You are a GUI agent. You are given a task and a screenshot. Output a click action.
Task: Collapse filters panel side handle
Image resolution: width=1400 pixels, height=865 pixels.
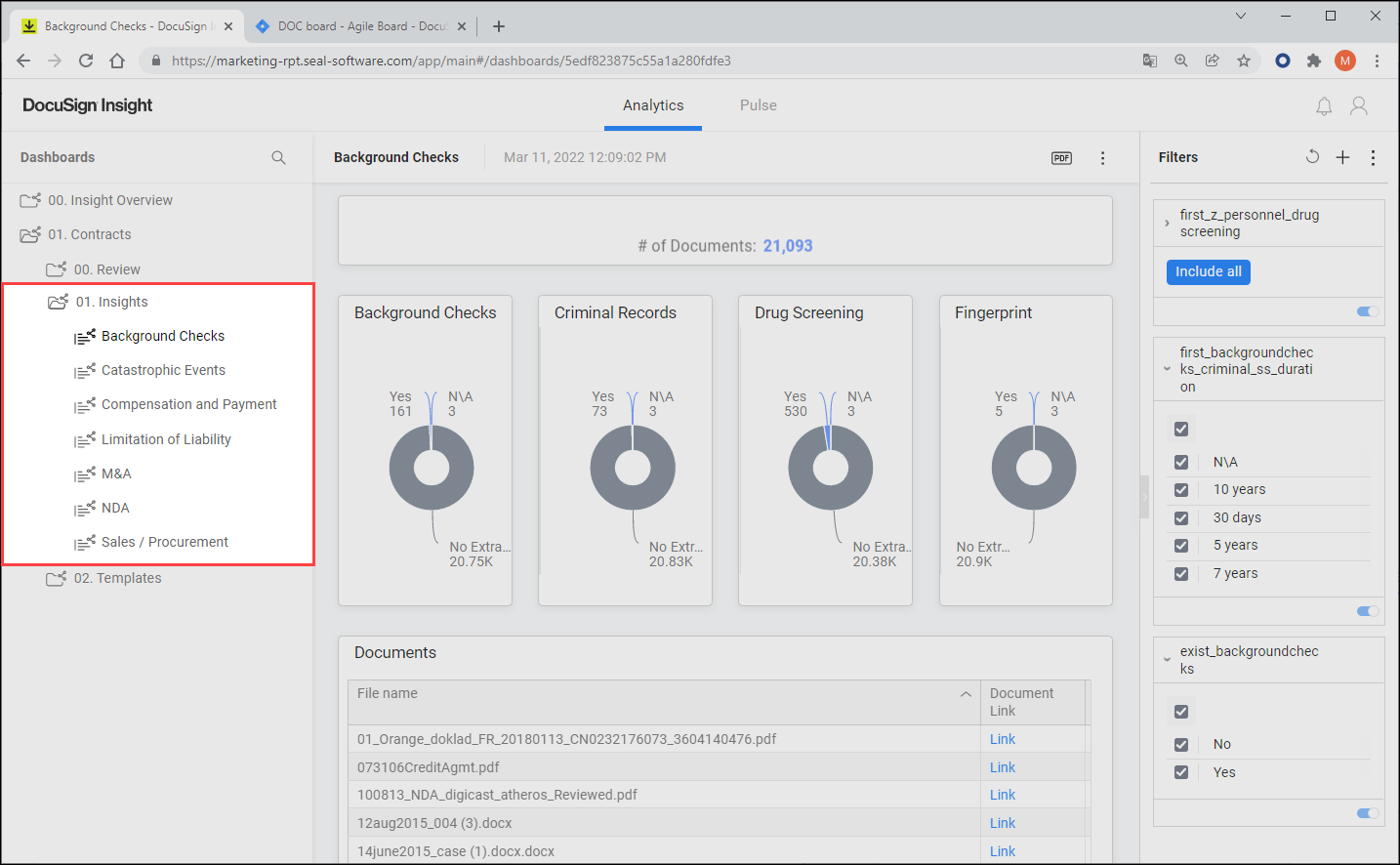click(x=1144, y=498)
